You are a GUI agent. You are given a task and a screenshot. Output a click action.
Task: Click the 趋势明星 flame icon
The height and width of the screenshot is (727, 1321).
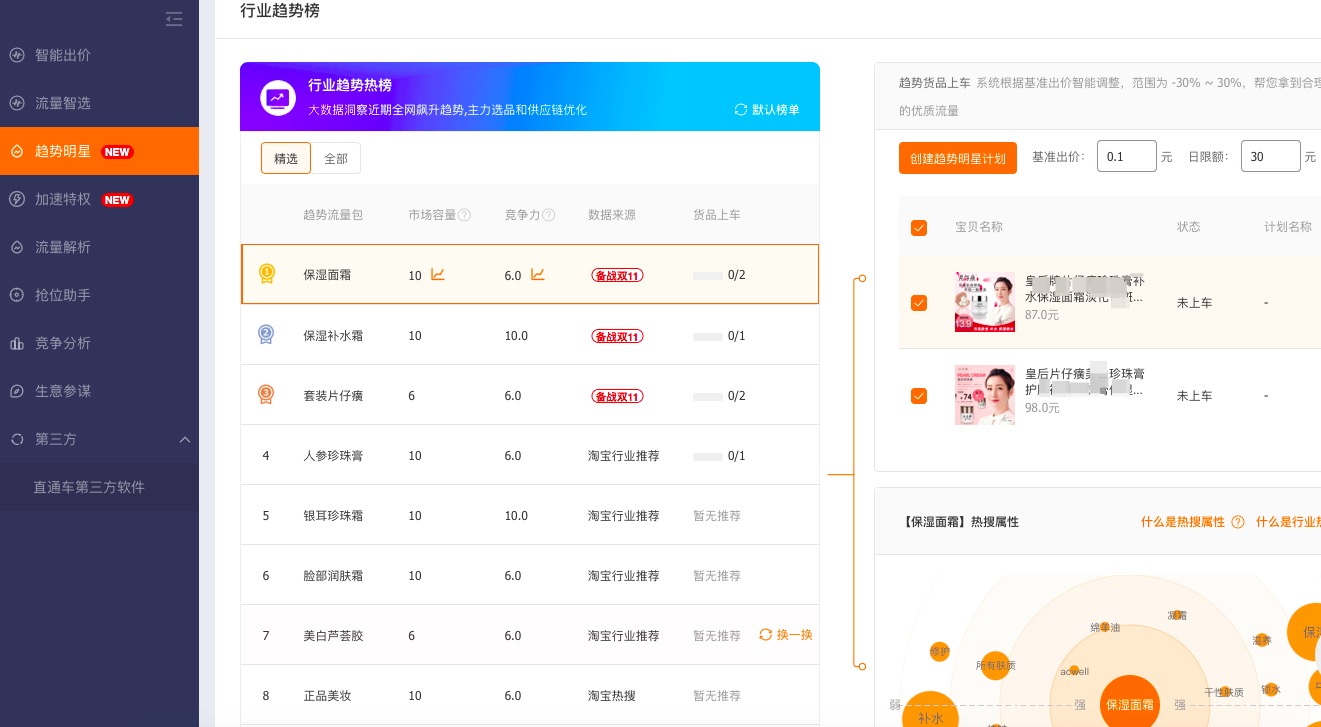17,152
